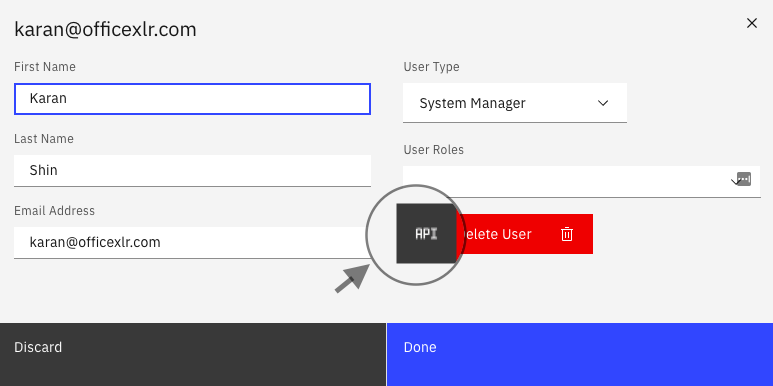Expand the User Roles multi-select field
The width and height of the screenshot is (773, 386).
pos(582,182)
